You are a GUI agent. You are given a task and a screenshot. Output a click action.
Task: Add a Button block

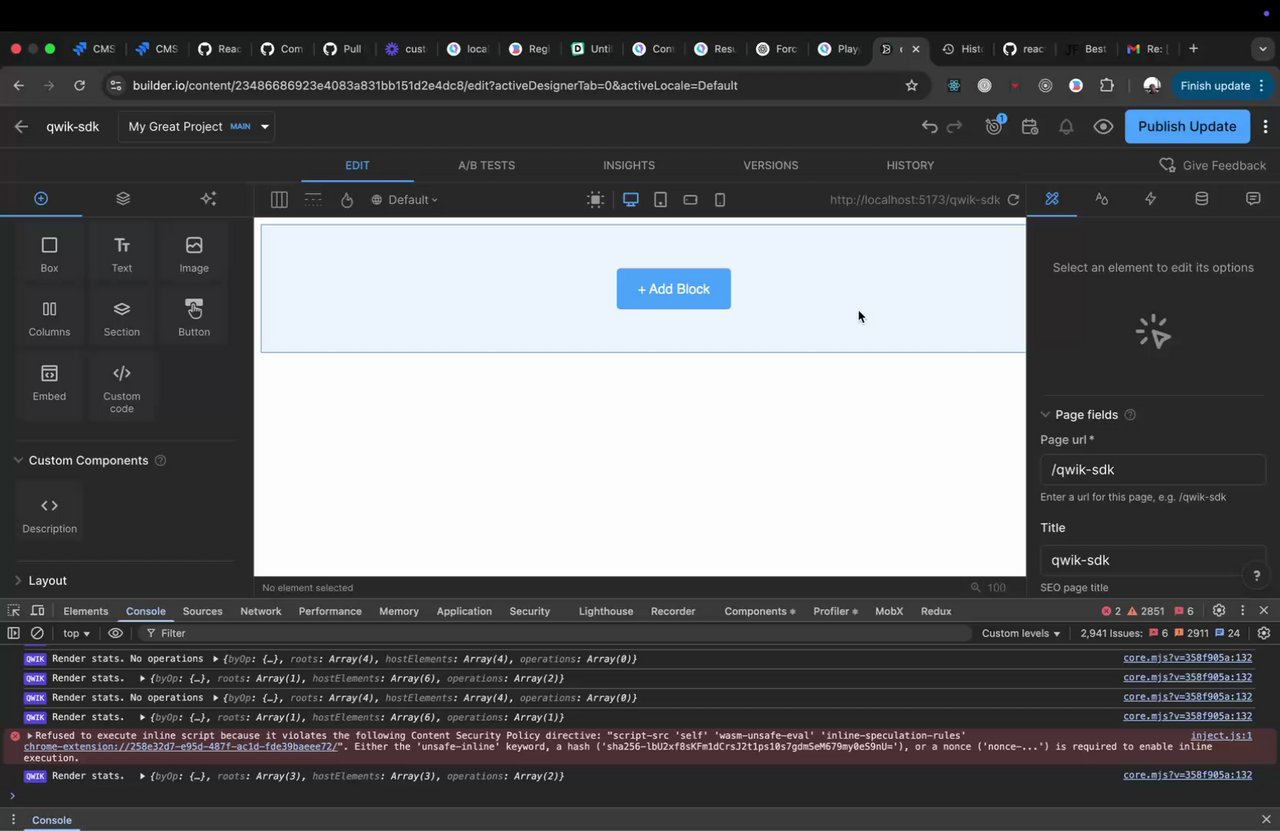point(194,318)
